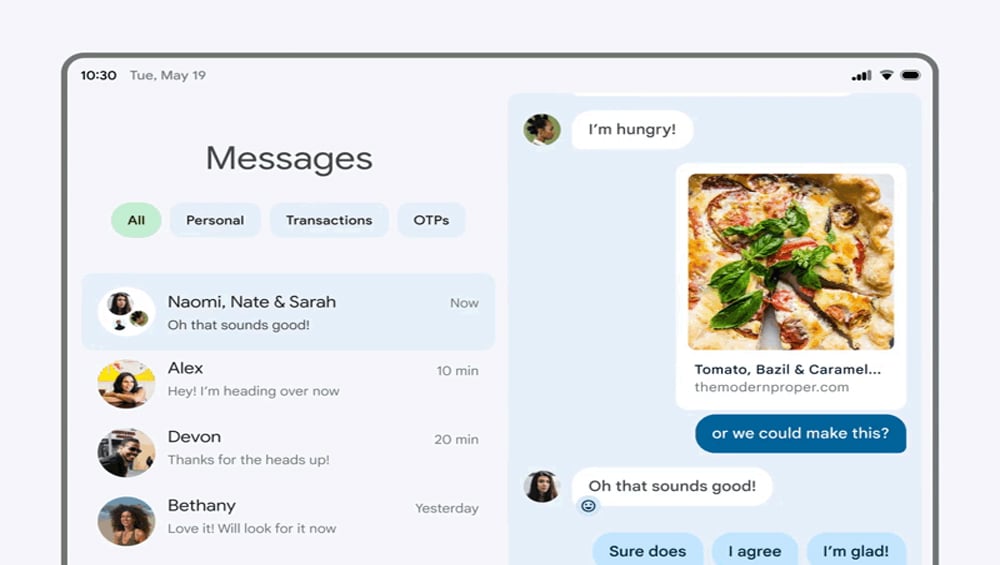Open Alex's conversation "Hey! I'm heading over now"
The image size is (1000, 565).
click(x=288, y=383)
